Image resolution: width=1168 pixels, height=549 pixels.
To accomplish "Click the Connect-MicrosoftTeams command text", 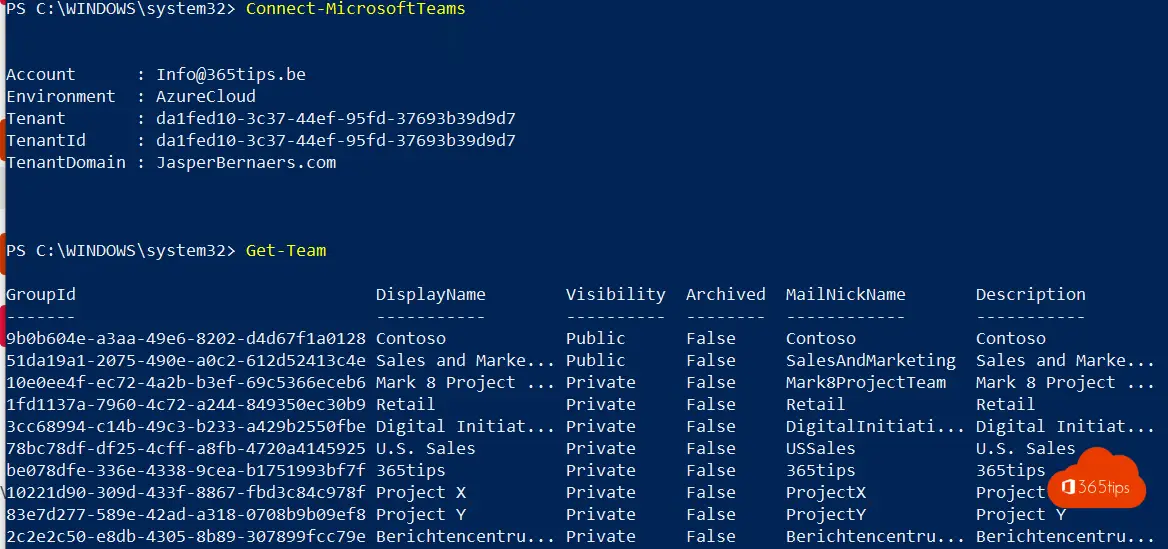I will coord(355,9).
